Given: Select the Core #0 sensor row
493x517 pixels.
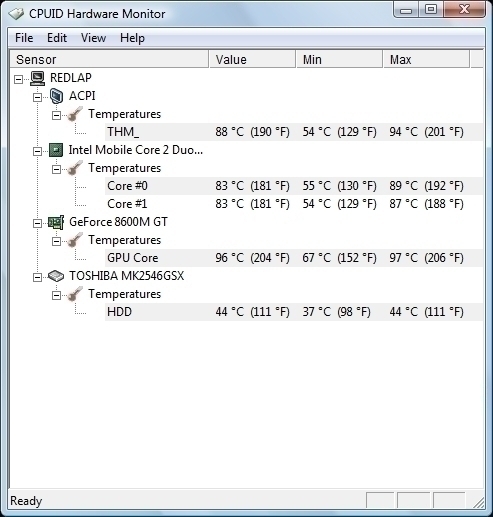Looking at the screenshot, I should coord(294,186).
